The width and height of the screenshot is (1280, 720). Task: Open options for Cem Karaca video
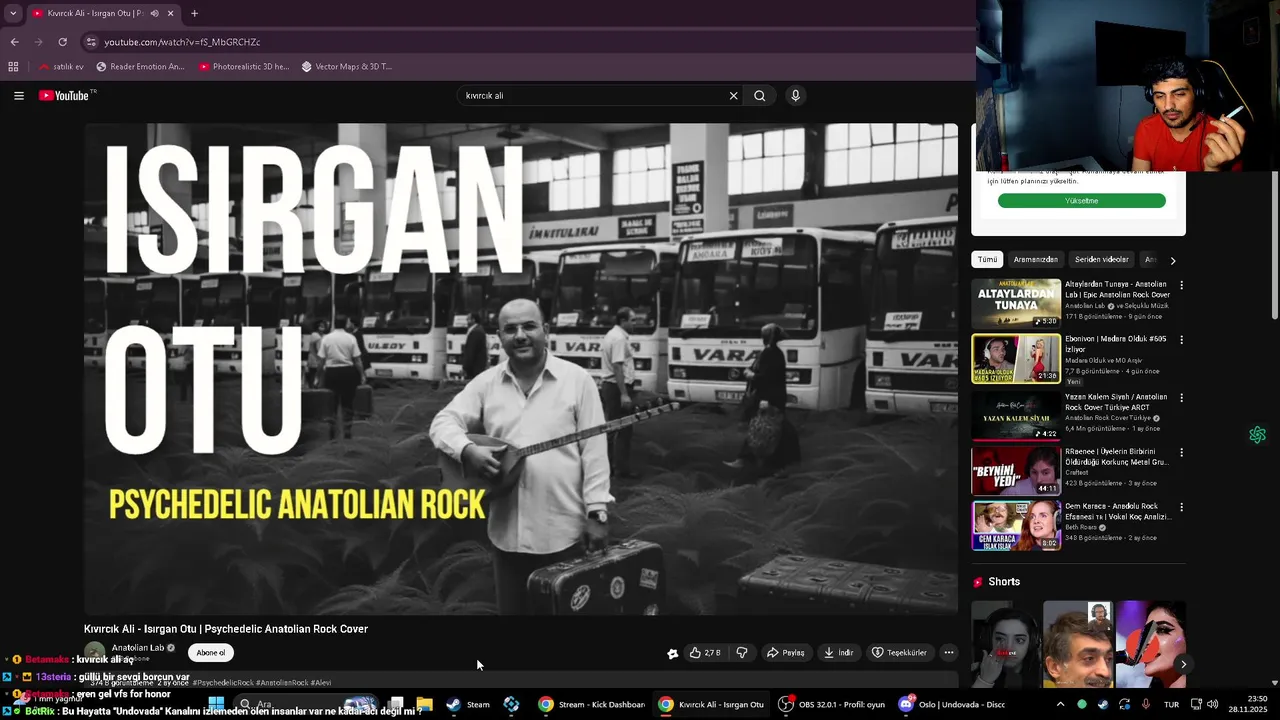pyautogui.click(x=1181, y=507)
